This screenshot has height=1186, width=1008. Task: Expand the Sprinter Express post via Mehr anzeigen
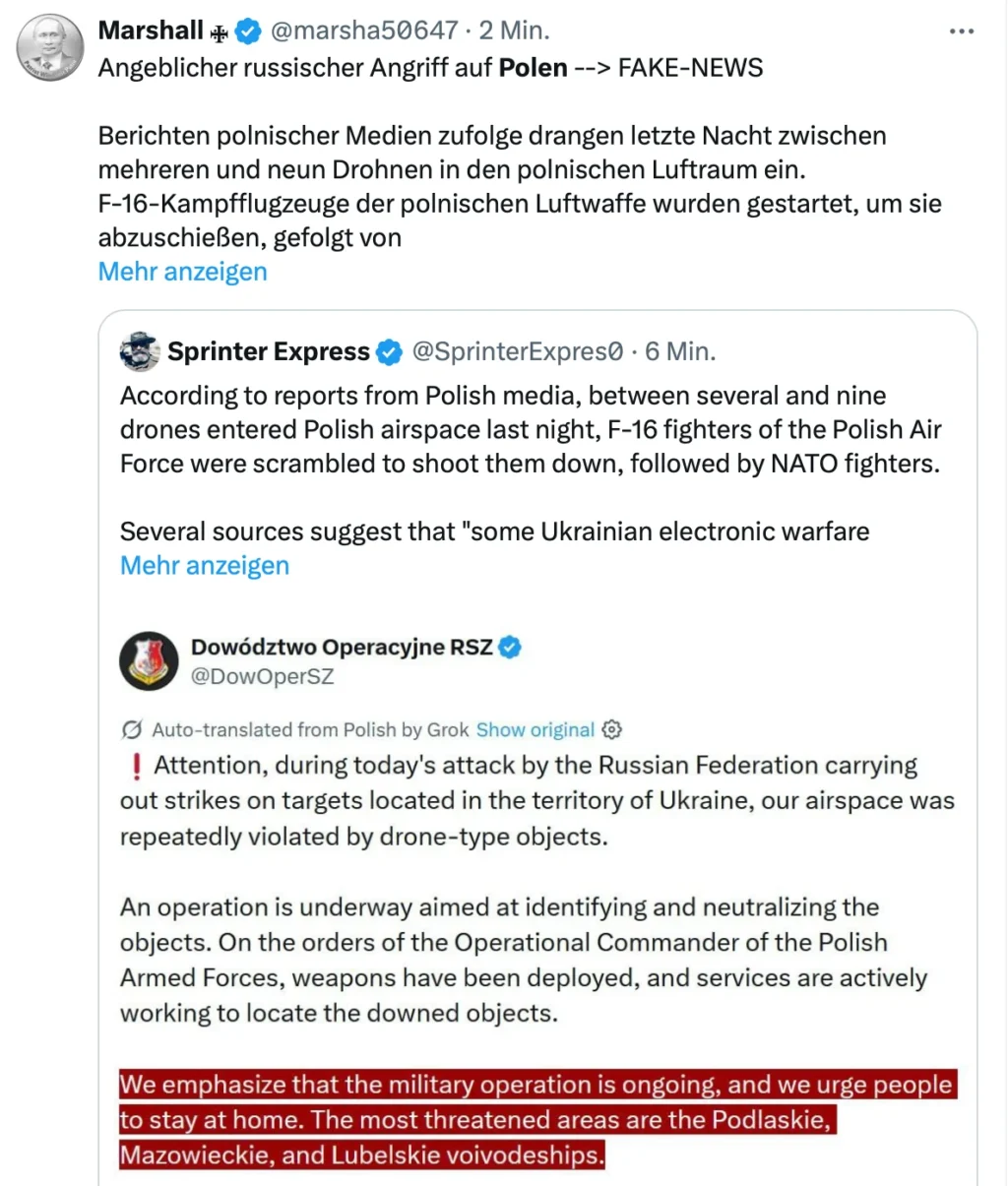pyautogui.click(x=204, y=566)
